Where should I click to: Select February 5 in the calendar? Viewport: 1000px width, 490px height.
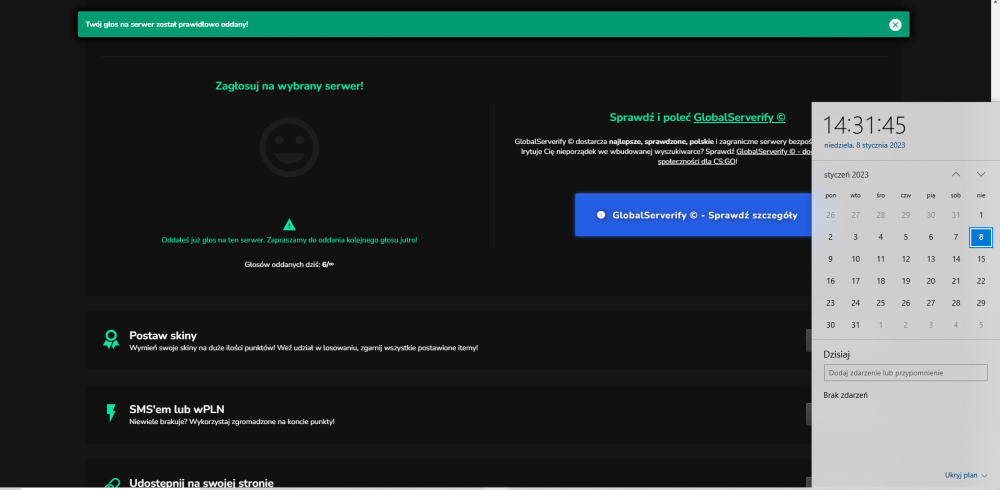981,325
